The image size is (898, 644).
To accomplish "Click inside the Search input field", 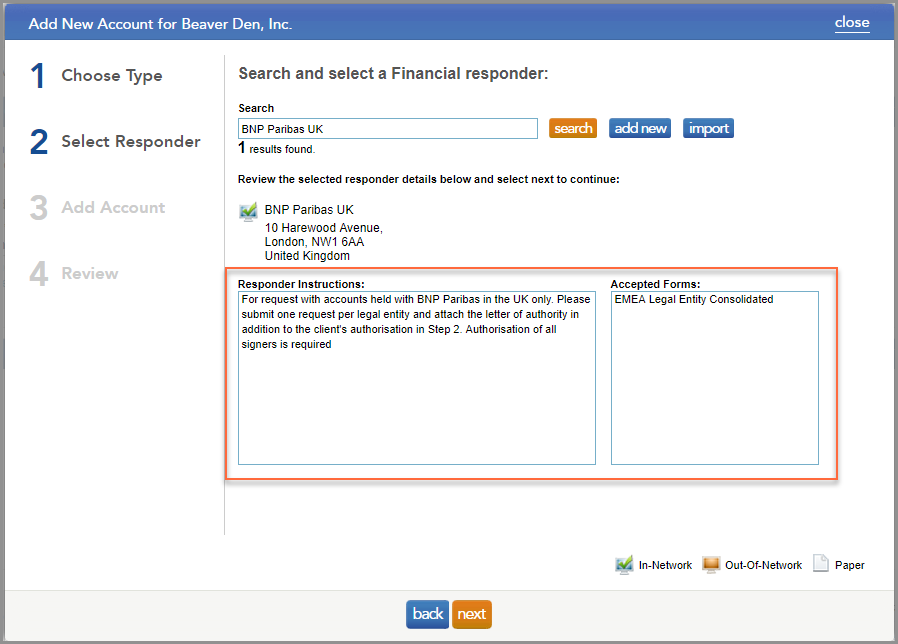I will [x=387, y=128].
